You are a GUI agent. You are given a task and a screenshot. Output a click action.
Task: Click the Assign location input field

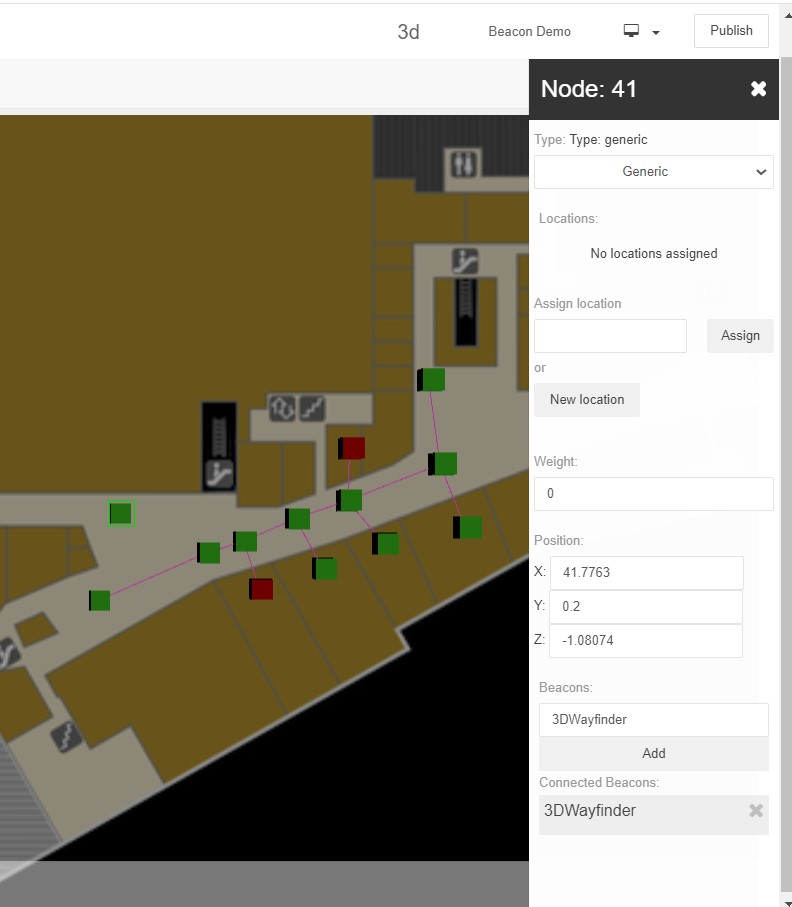click(610, 335)
